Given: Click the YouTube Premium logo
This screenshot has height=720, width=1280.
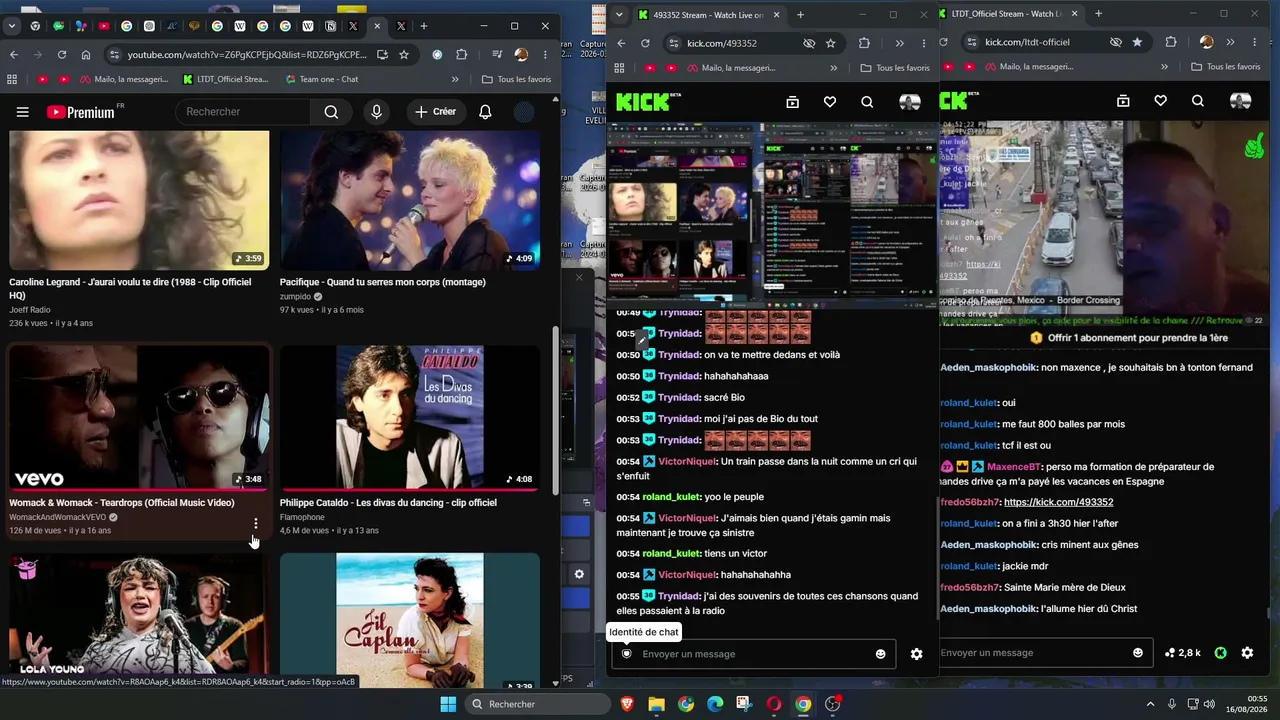Looking at the screenshot, I should 81,112.
